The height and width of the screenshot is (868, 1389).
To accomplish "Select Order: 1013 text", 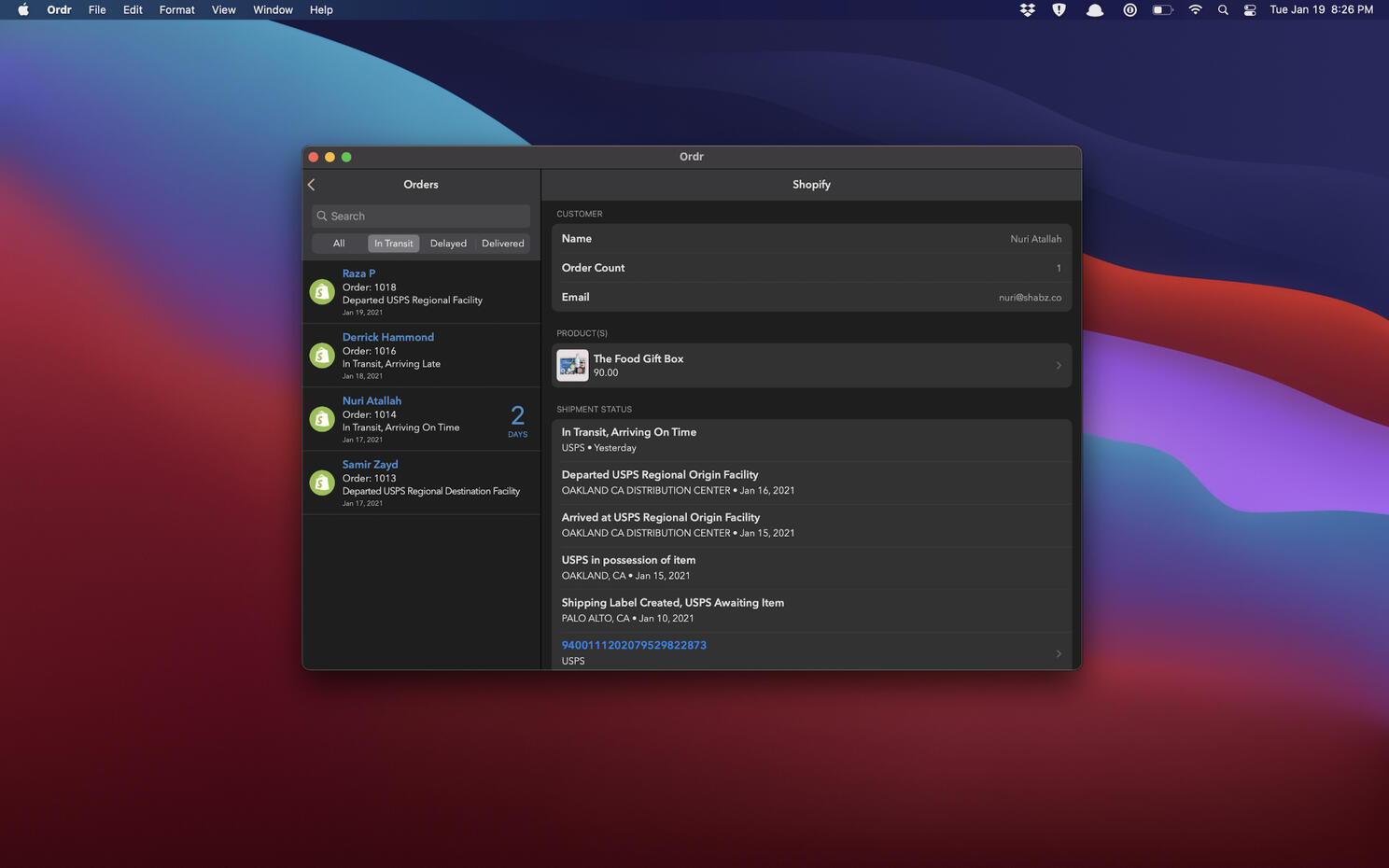I will [x=369, y=478].
